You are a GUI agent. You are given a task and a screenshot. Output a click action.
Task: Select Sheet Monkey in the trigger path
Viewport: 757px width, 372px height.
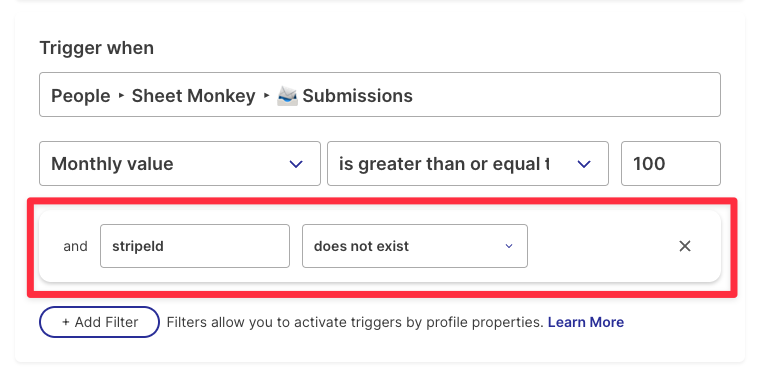point(193,96)
